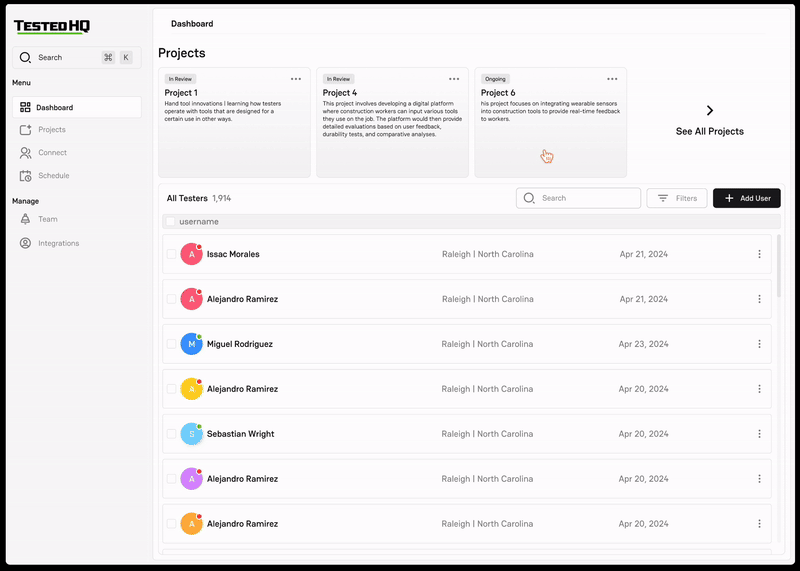Open the Filters button
The width and height of the screenshot is (800, 571).
(677, 198)
